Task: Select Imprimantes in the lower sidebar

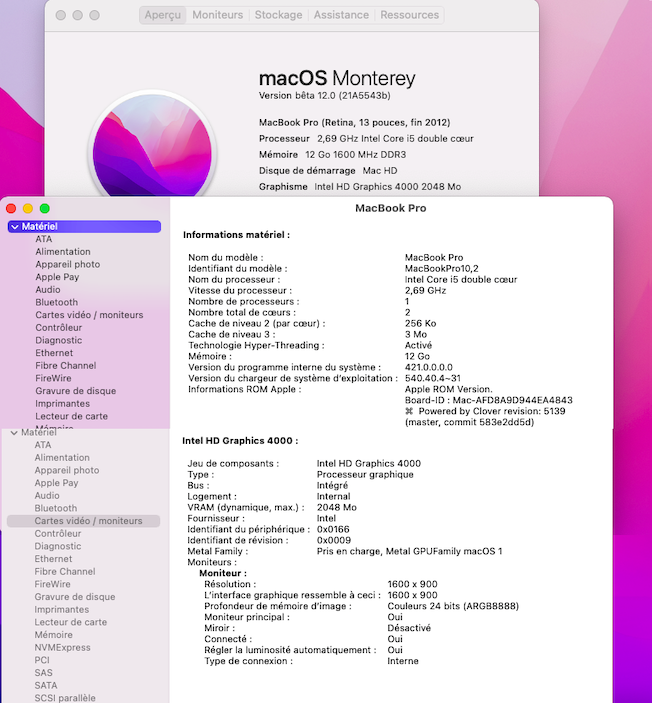Action: pos(61,609)
